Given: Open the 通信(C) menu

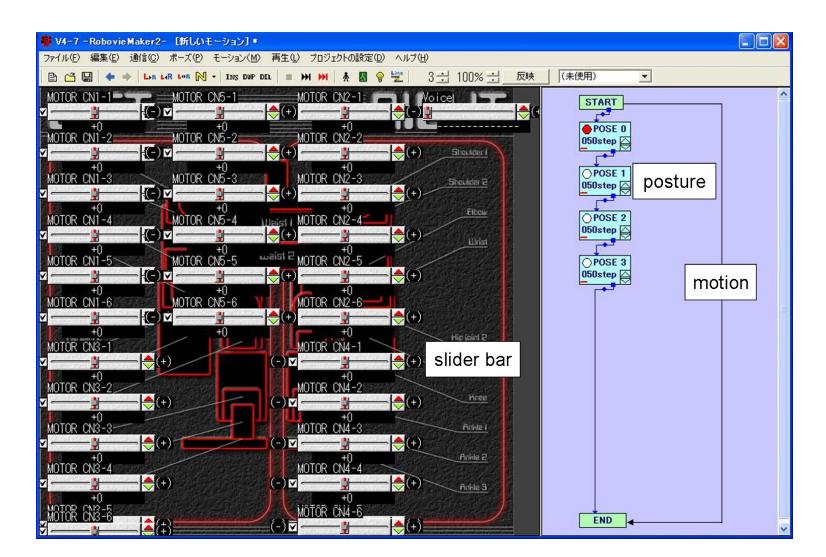Looking at the screenshot, I should (x=144, y=58).
